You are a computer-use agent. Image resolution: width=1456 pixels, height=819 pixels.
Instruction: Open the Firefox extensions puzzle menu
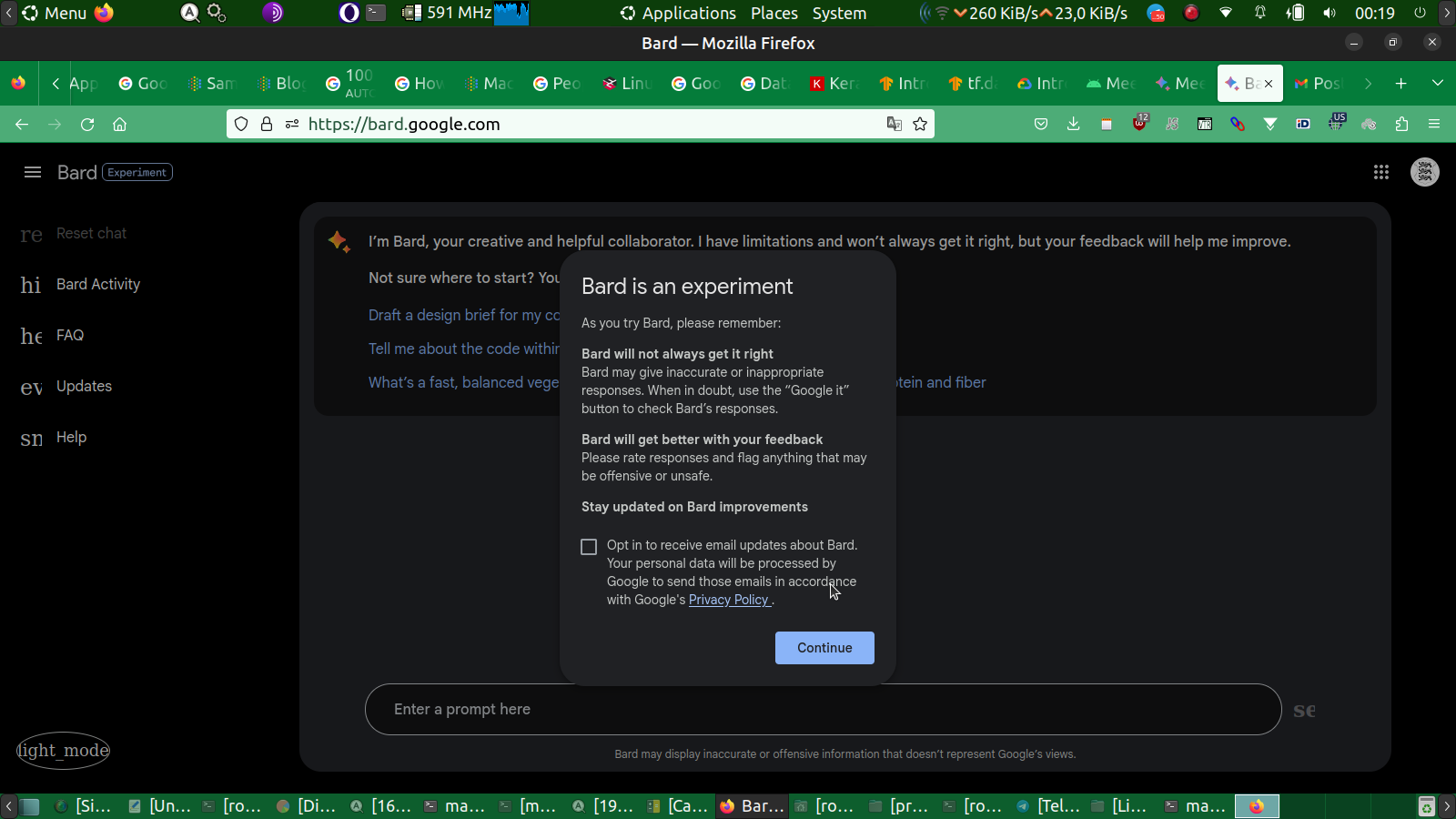1401,124
